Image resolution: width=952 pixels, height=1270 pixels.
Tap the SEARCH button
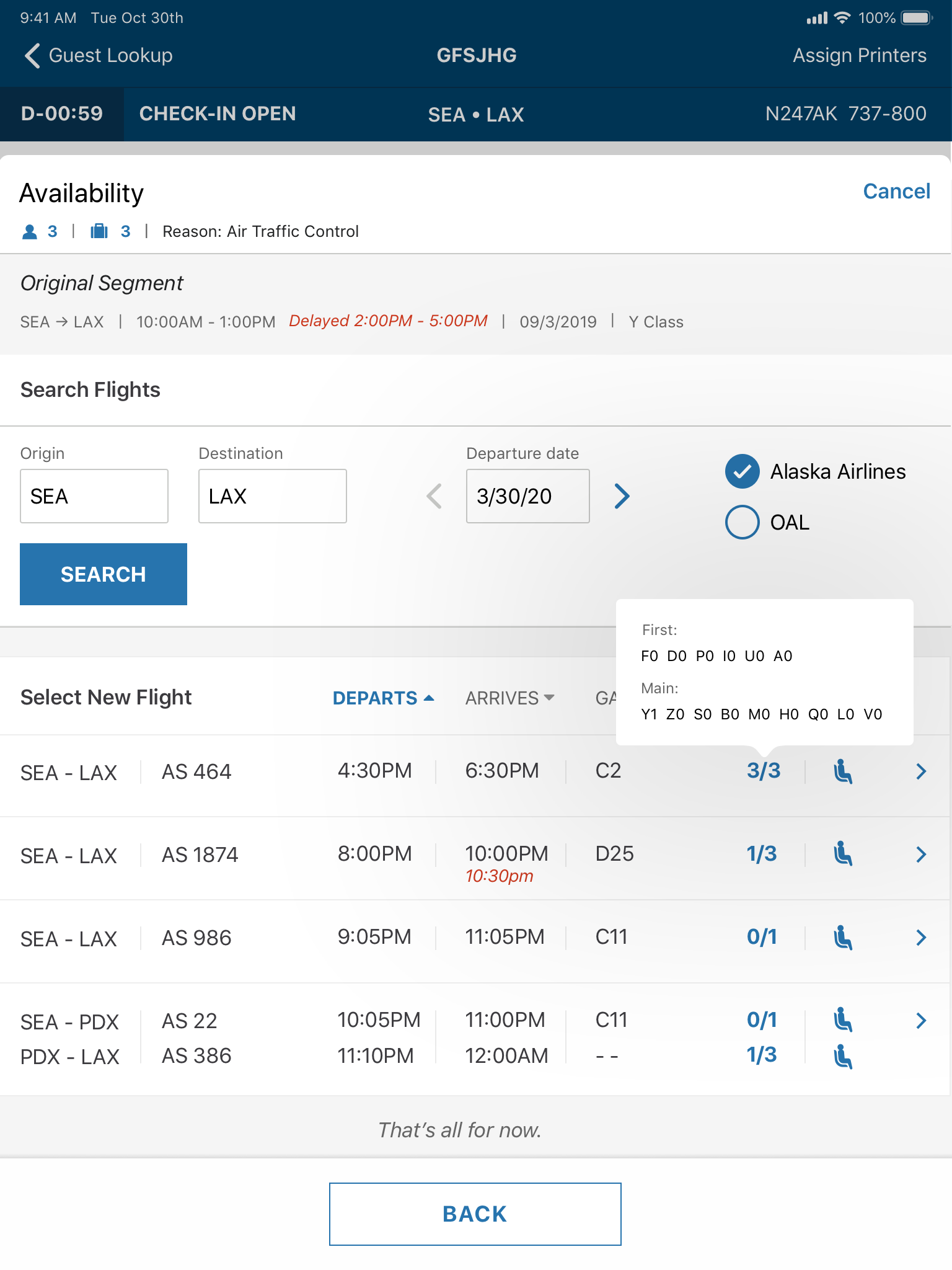[104, 574]
